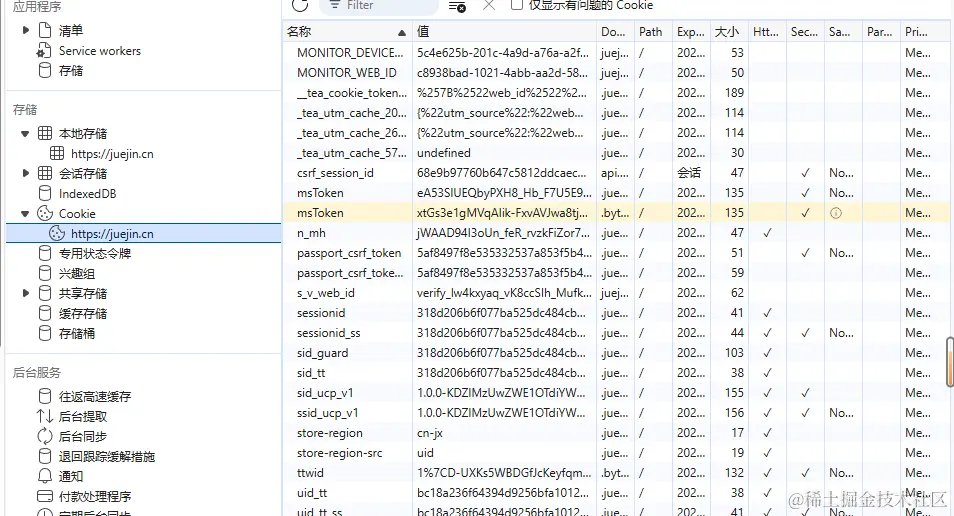Click the 付款处理程序 card icon
Image resolution: width=954 pixels, height=516 pixels.
click(44, 496)
